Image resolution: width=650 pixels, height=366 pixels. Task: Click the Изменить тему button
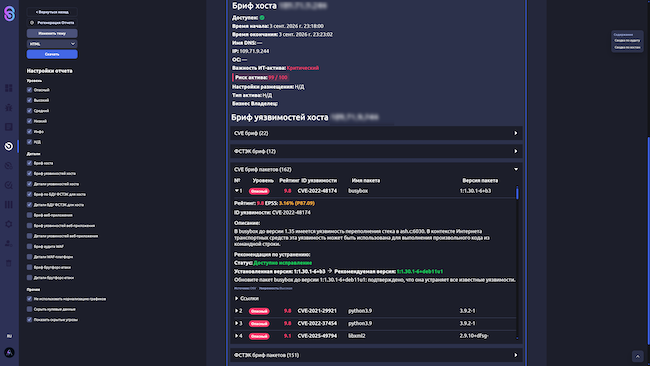52,33
